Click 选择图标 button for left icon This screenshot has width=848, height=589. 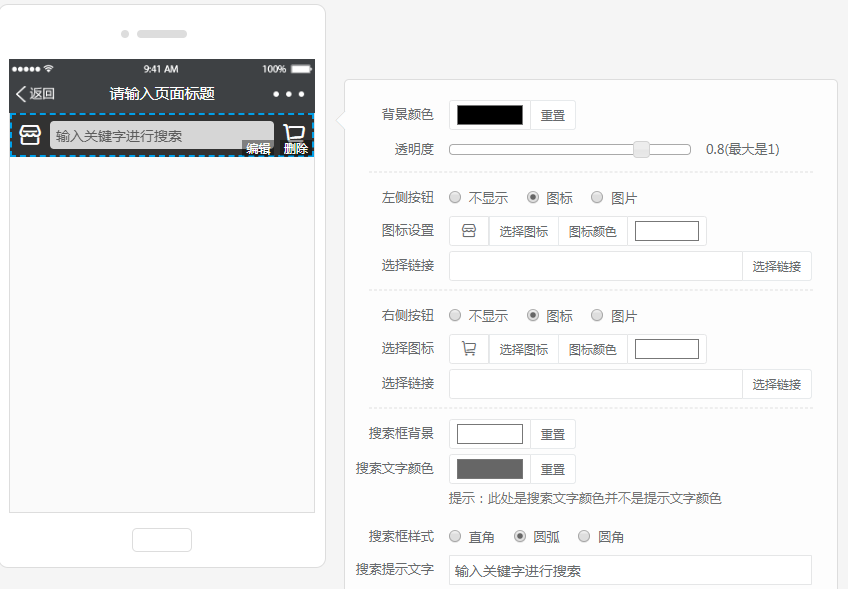[x=524, y=231]
